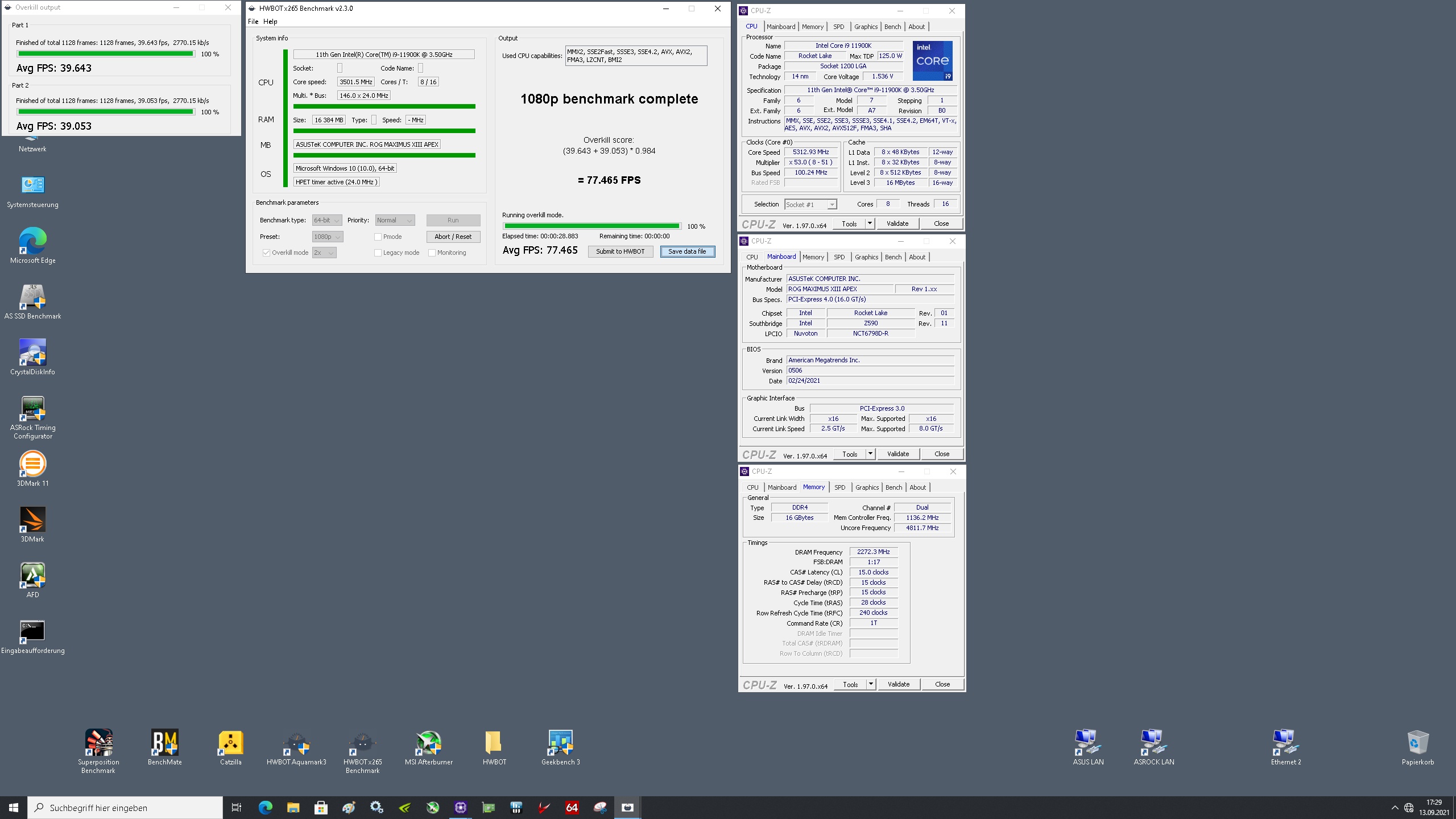This screenshot has width=1456, height=819.
Task: Open MSI Afterburner desktop icon
Action: click(x=428, y=747)
